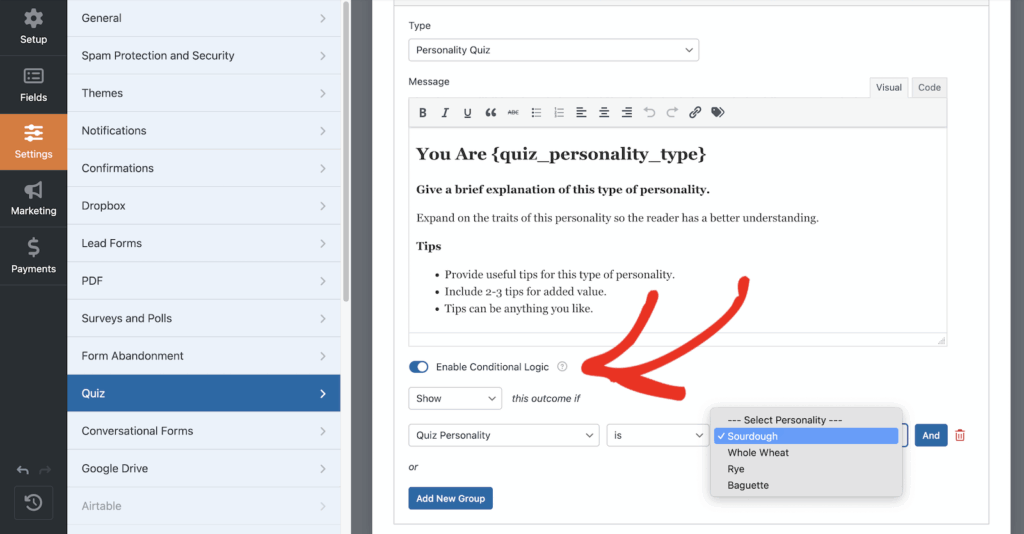Expand the Quiz Personality field dropdown
Viewport: 1024px width, 534px height.
(x=503, y=435)
